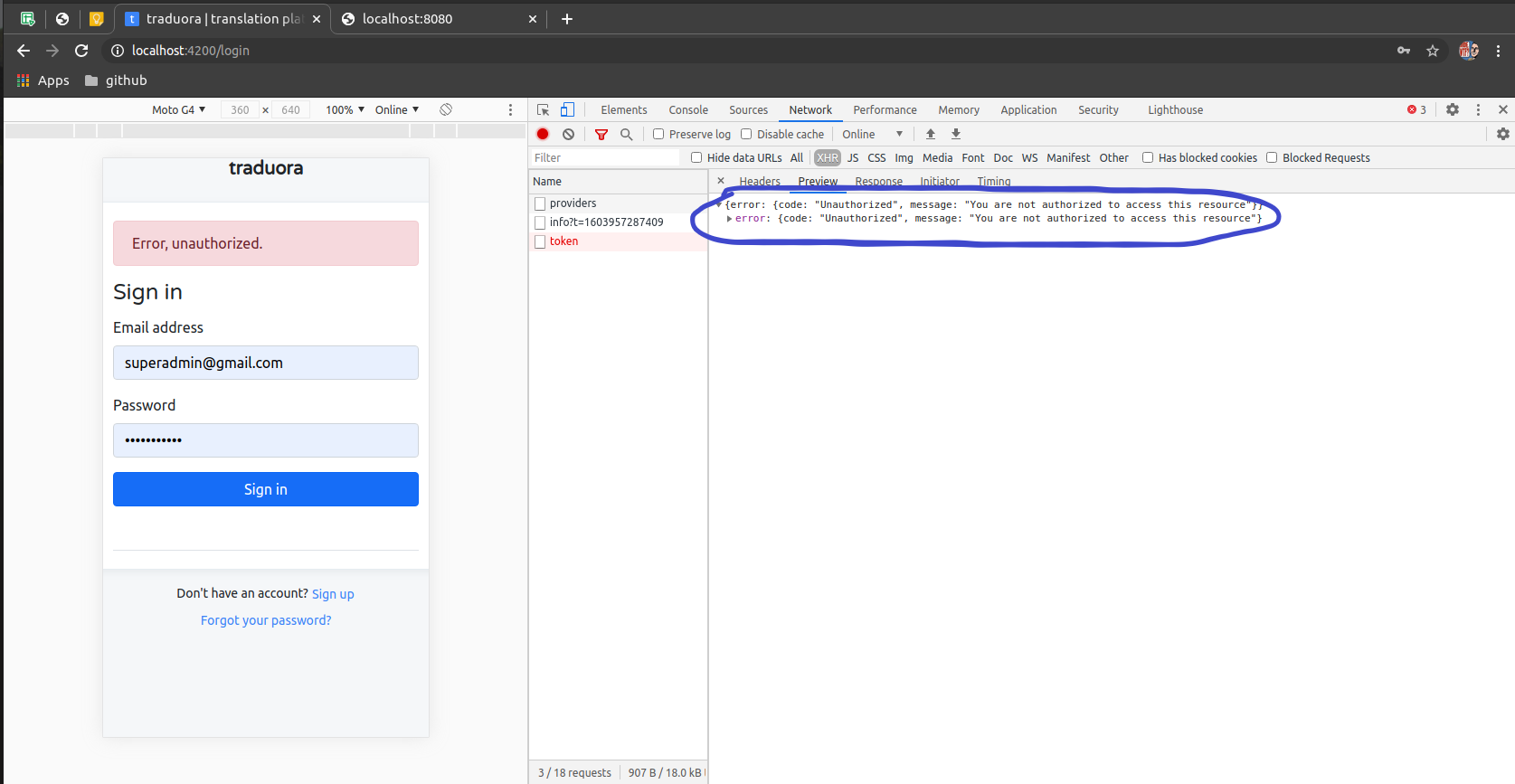Enable the Disable cache checkbox
Image resolution: width=1515 pixels, height=784 pixels.
[746, 134]
